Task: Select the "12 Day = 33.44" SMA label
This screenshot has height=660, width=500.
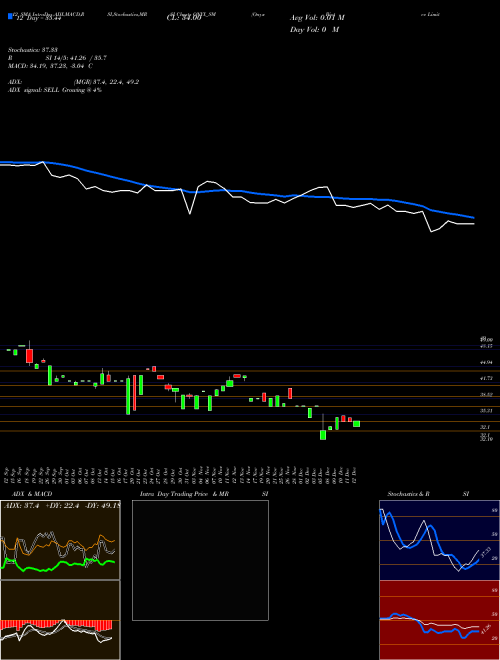Action: pos(39,19)
